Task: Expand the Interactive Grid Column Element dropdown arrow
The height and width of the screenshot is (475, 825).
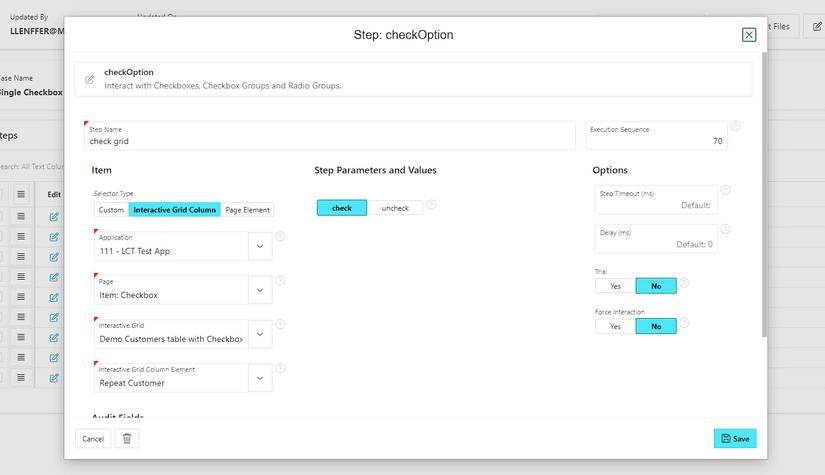Action: click(260, 378)
